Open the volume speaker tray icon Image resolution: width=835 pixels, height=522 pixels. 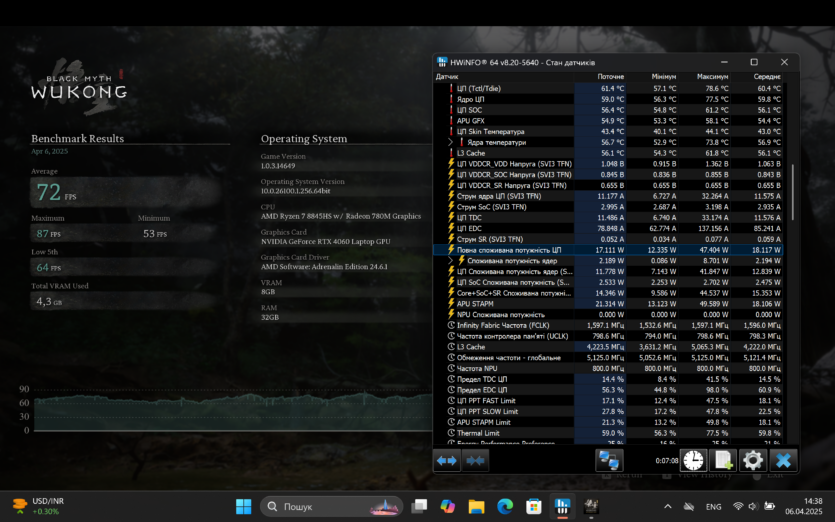click(x=753, y=507)
